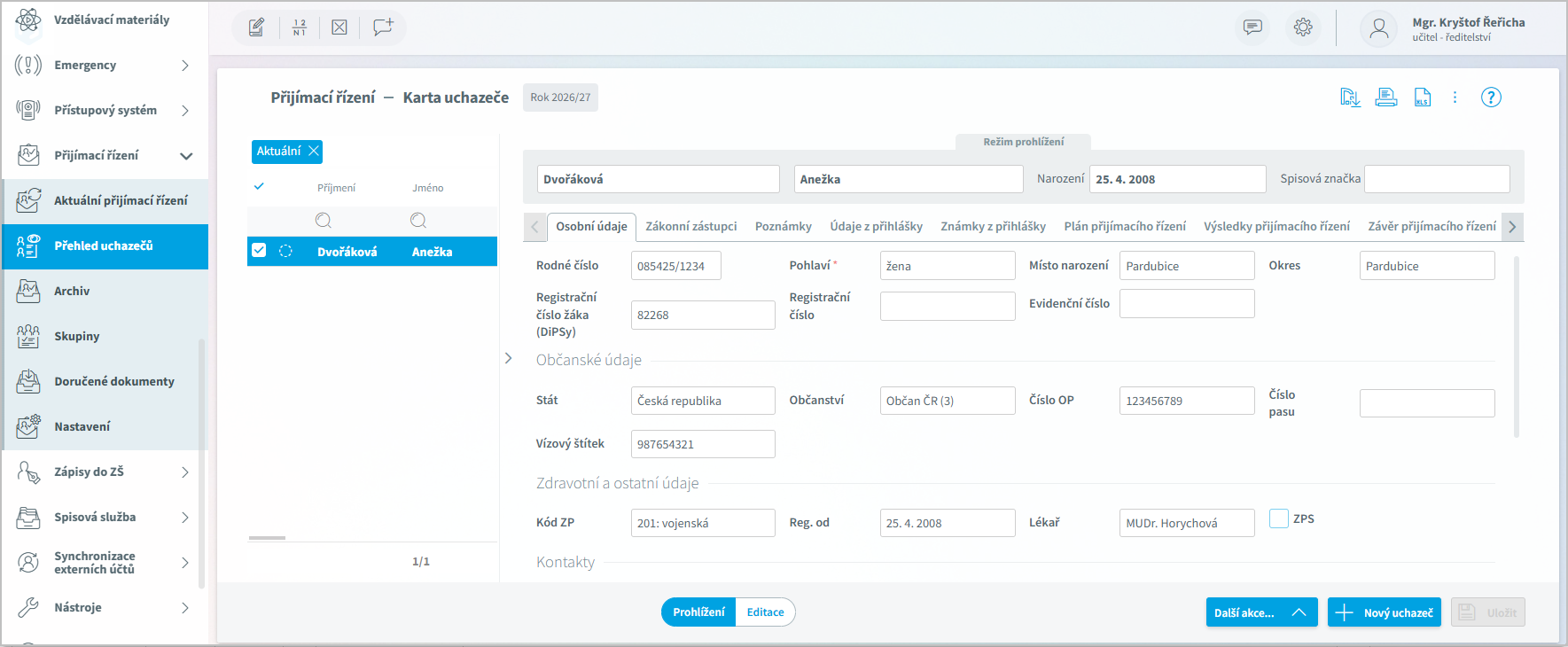Viewport: 1568px width, 647px height.
Task: Remove the Aktuální filter tag
Action: pyautogui.click(x=314, y=152)
